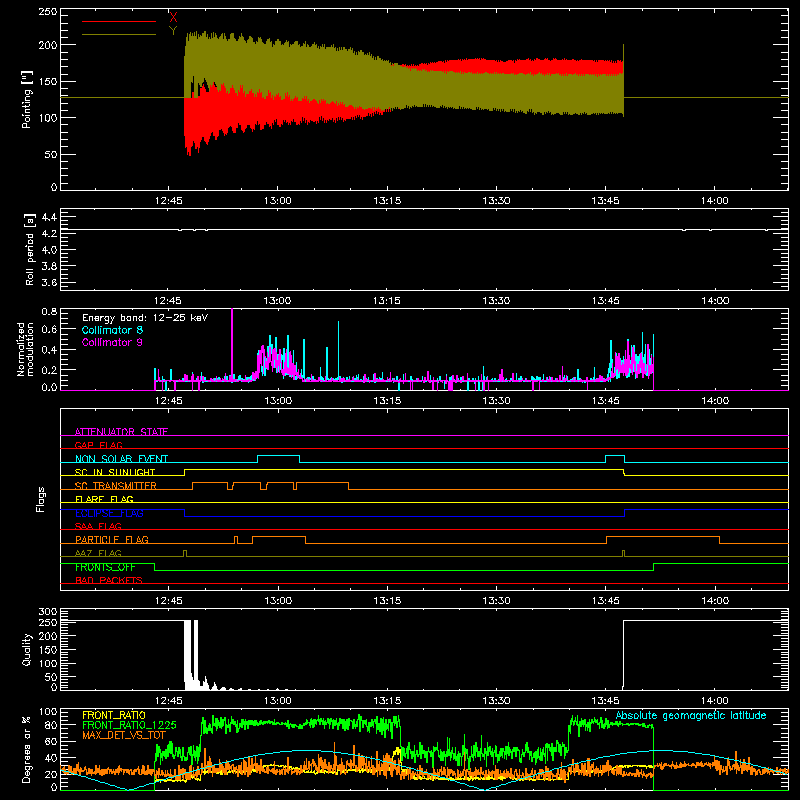The height and width of the screenshot is (800, 800).
Task: Select the GAP_FLAG label
Action: point(99,445)
